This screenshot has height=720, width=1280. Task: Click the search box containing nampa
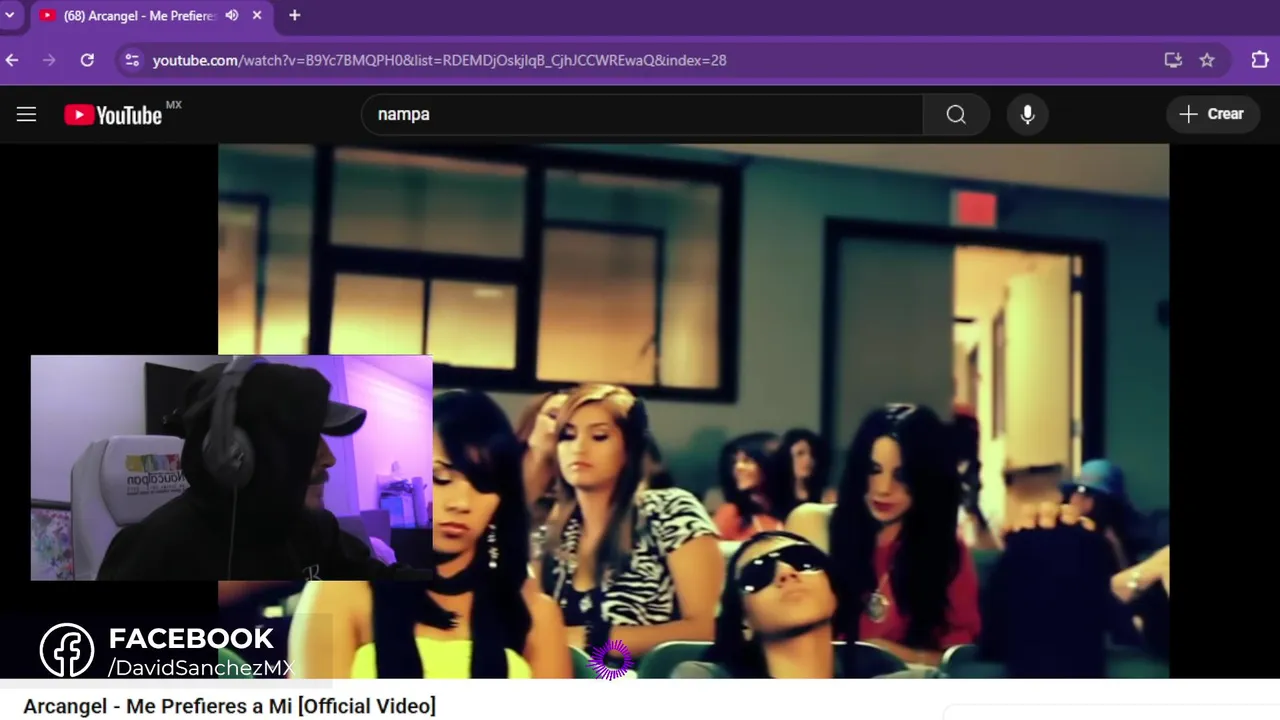pyautogui.click(x=642, y=114)
